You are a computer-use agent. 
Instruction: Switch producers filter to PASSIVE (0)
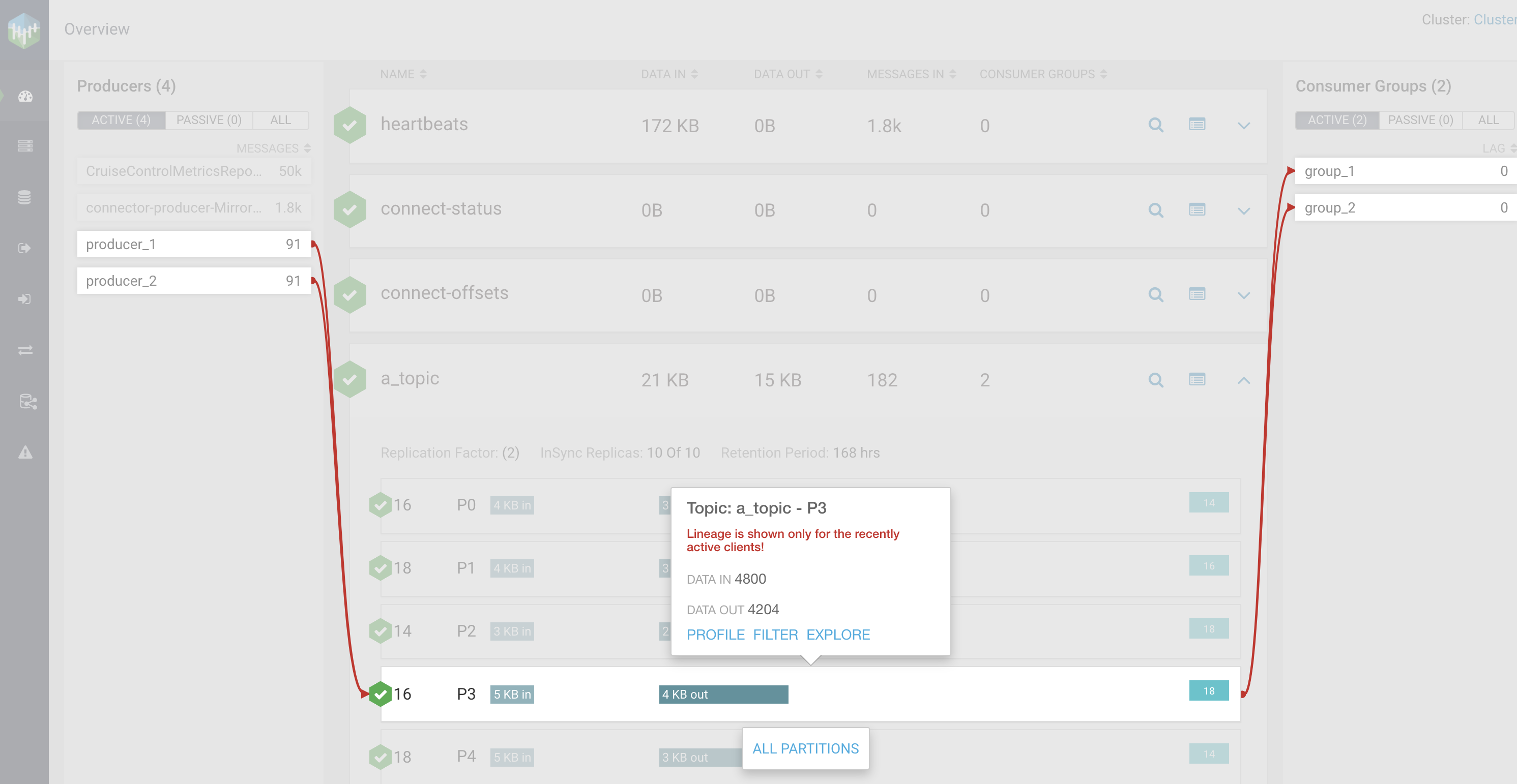point(209,120)
